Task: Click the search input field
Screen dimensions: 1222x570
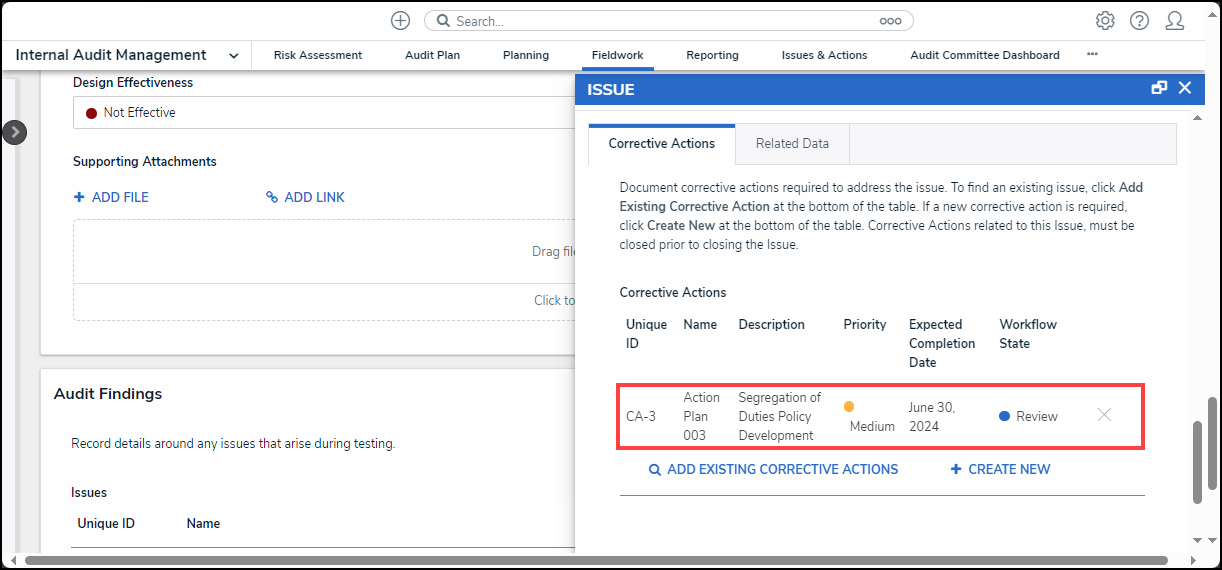Action: pyautogui.click(x=660, y=21)
